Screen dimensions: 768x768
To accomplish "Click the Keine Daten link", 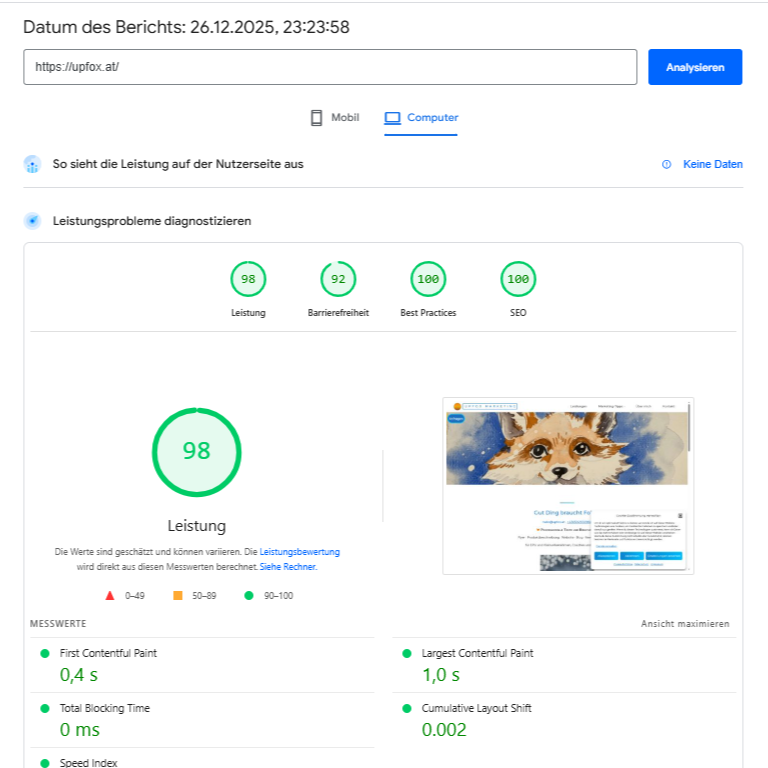I will pyautogui.click(x=712, y=164).
